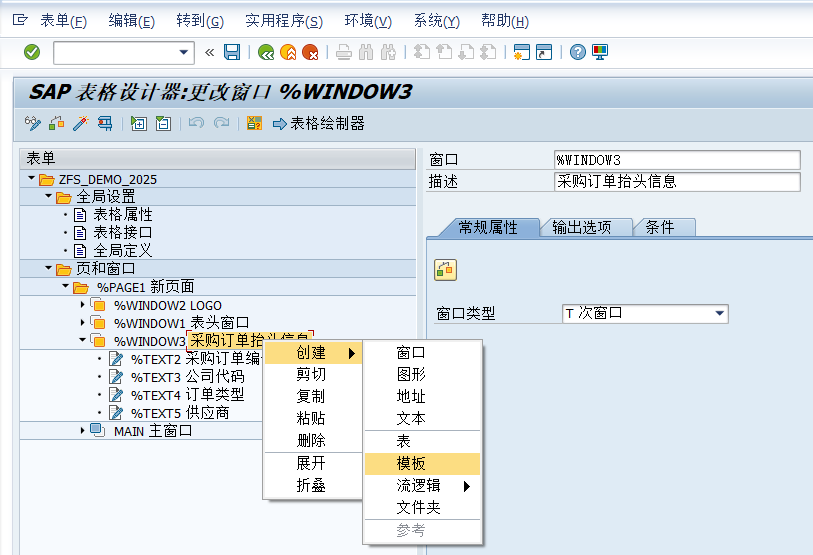Click the green Enter checkmark icon

point(32,52)
